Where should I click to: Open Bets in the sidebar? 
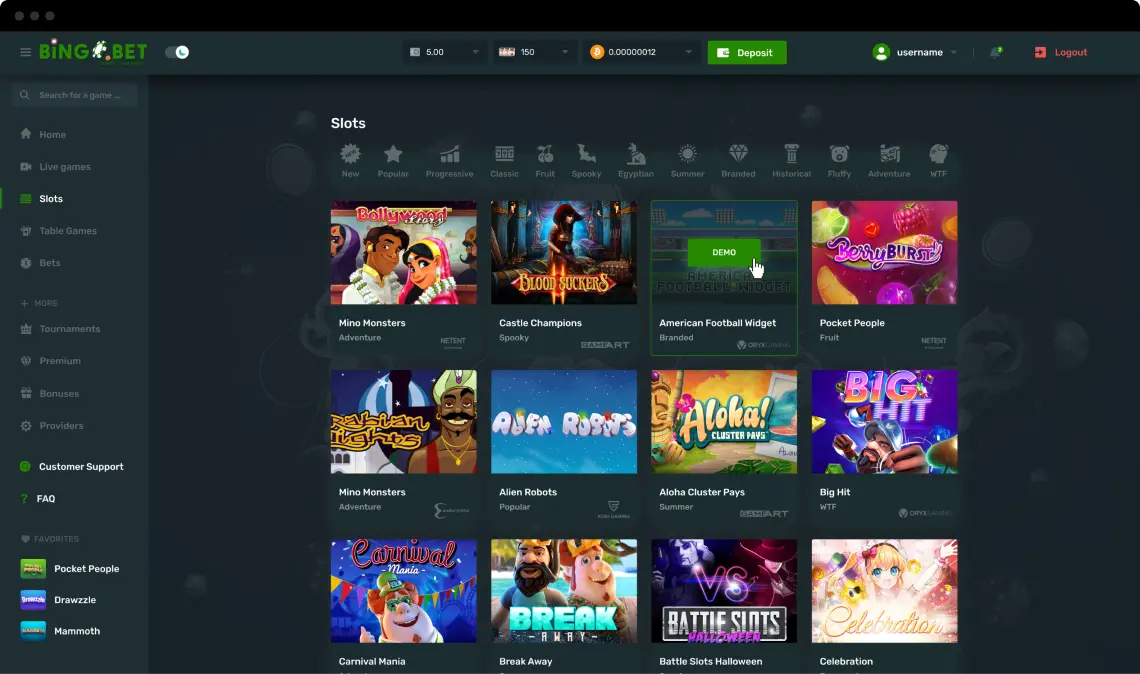[41, 262]
